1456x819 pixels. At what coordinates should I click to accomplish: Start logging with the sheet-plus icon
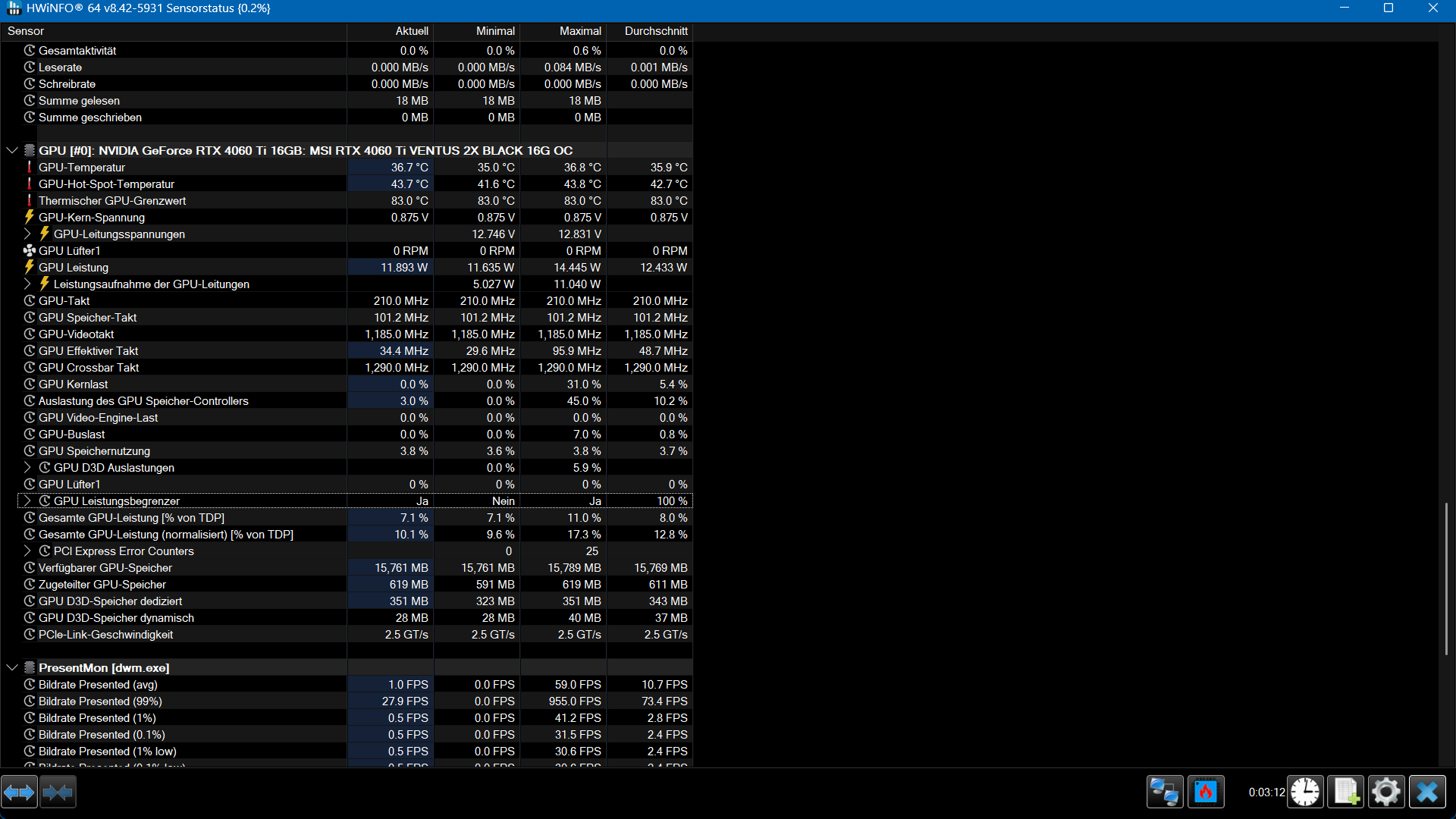click(1345, 792)
